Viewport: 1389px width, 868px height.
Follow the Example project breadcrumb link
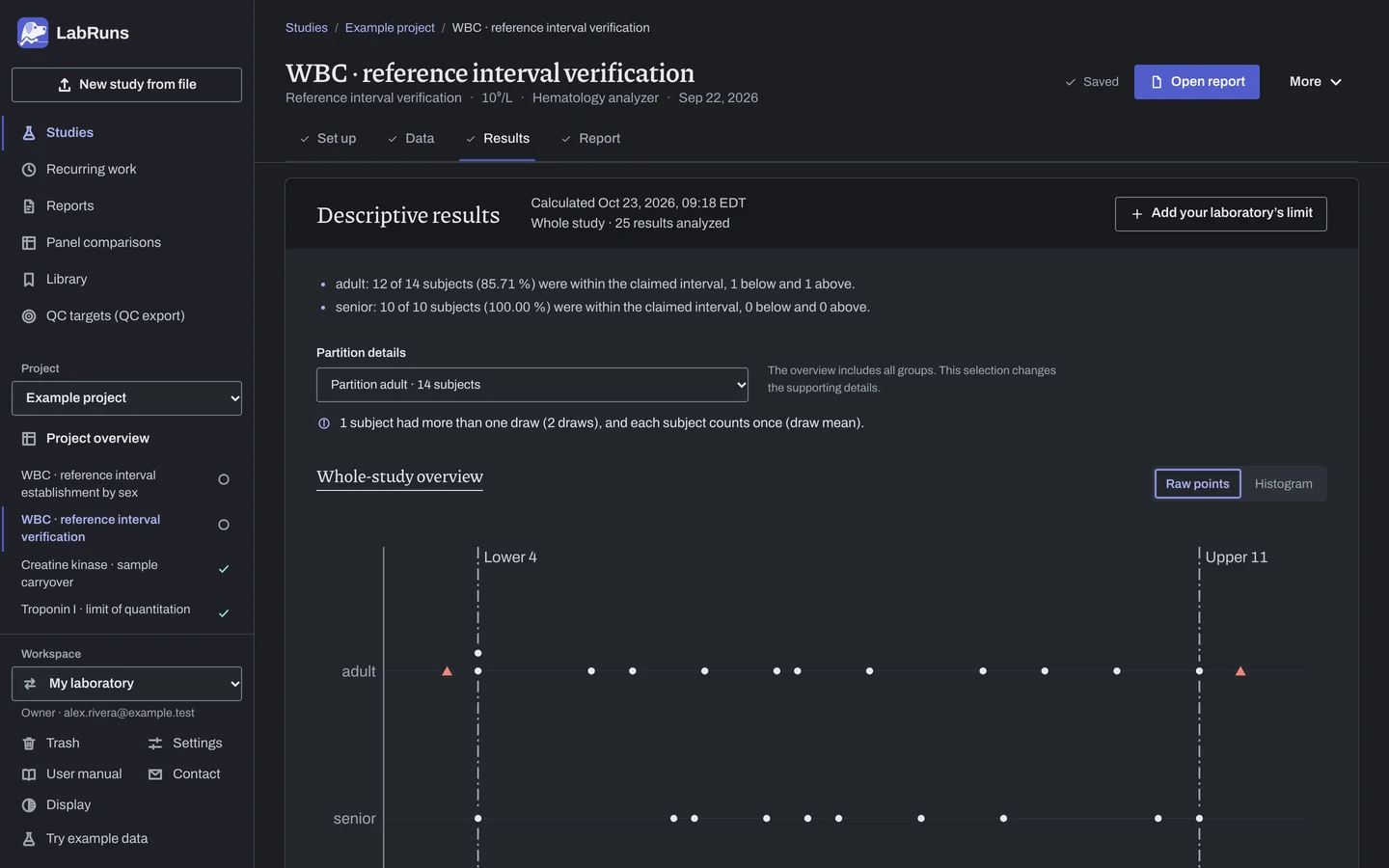(390, 28)
